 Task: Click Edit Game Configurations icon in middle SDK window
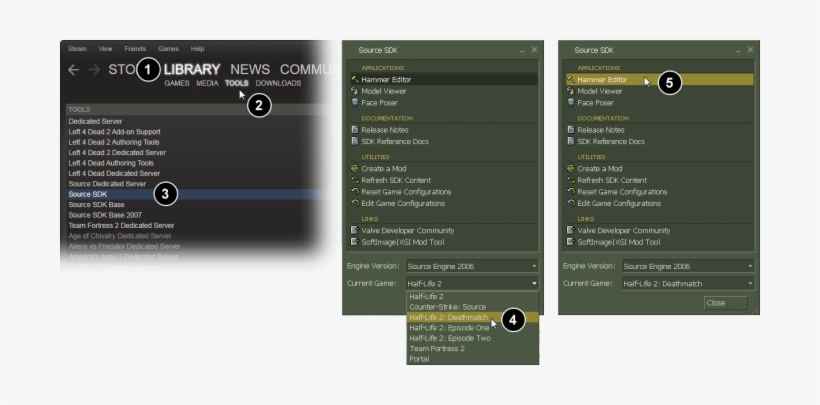click(x=355, y=203)
